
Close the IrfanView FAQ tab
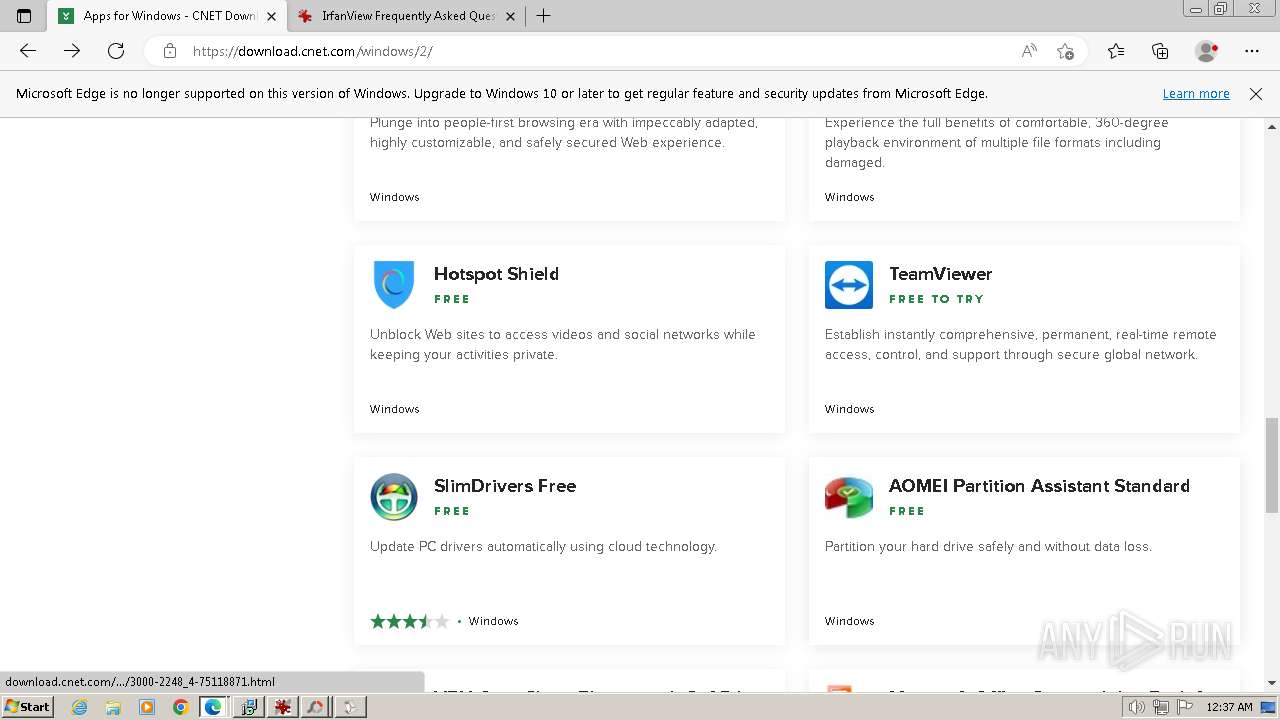[511, 16]
